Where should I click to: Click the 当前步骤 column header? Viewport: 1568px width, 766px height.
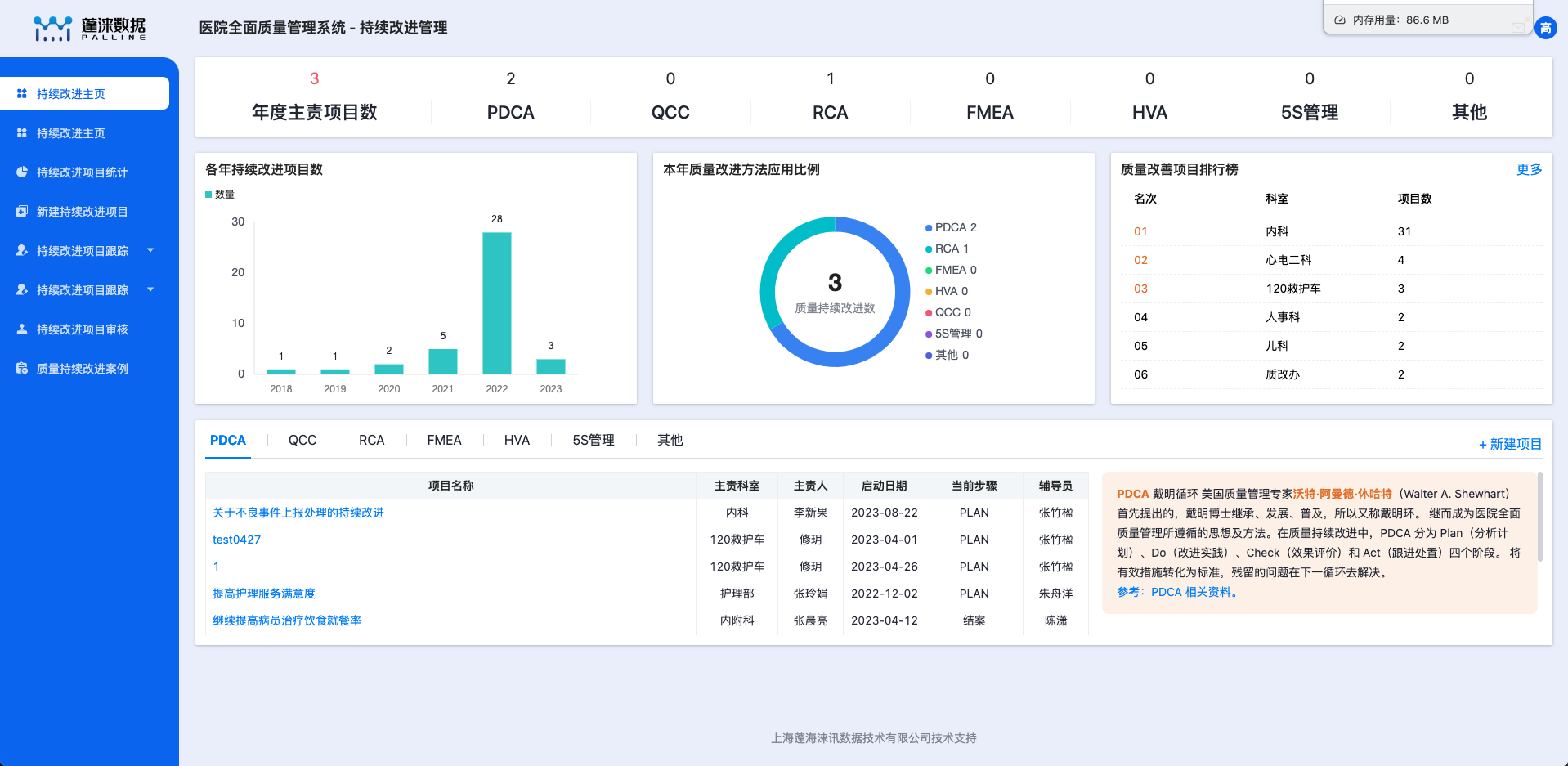[x=974, y=486]
